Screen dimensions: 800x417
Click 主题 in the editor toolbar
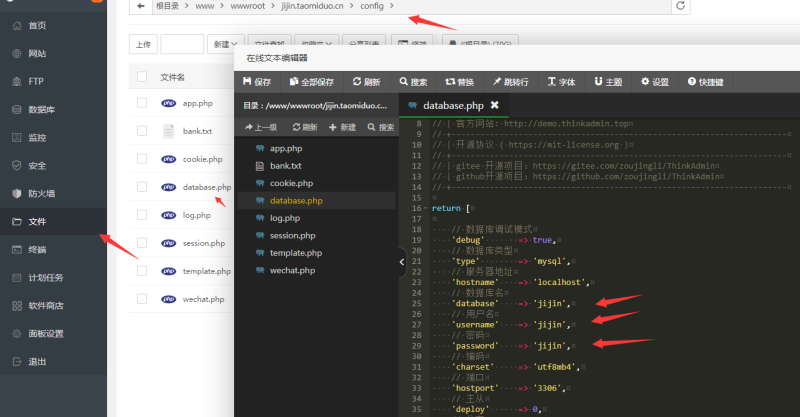point(608,82)
